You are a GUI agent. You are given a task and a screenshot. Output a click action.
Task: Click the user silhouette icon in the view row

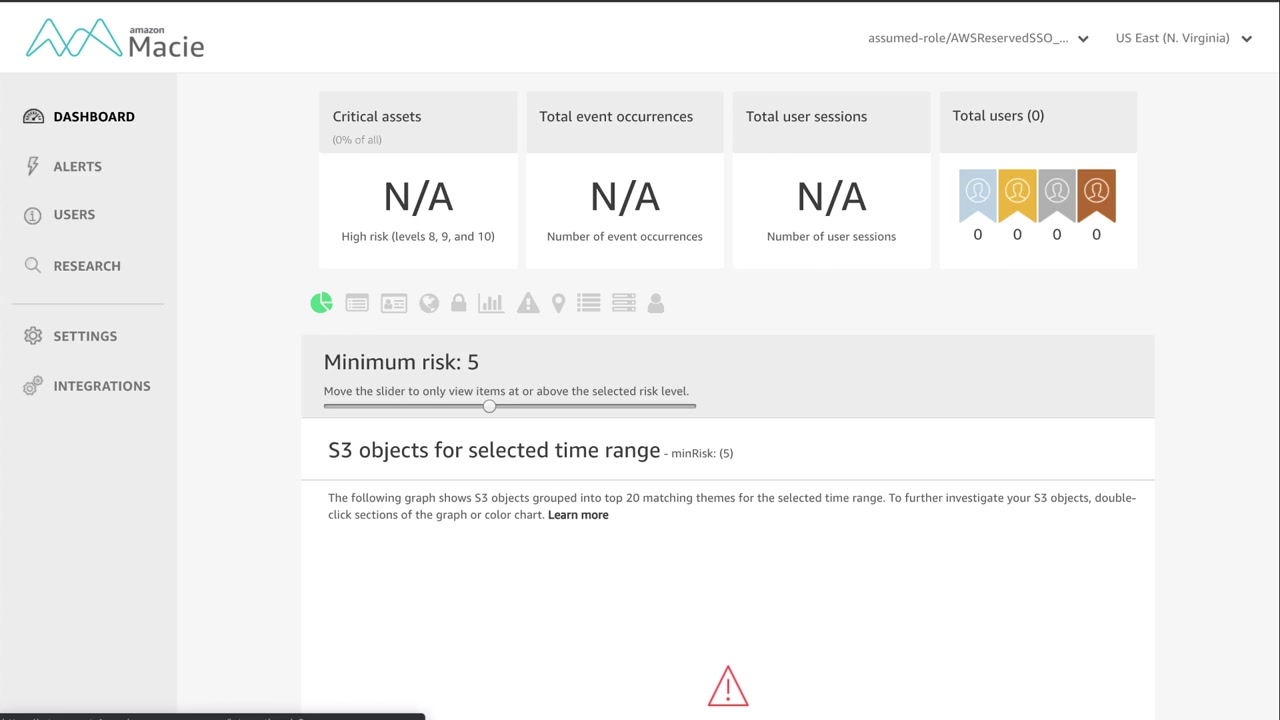tap(656, 303)
